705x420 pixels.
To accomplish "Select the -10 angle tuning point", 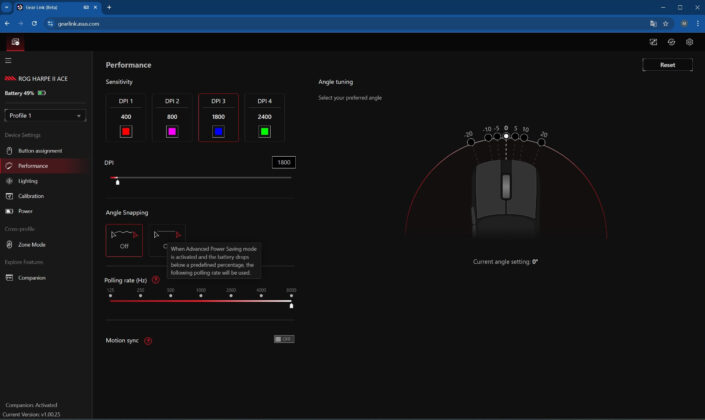I will tap(488, 138).
